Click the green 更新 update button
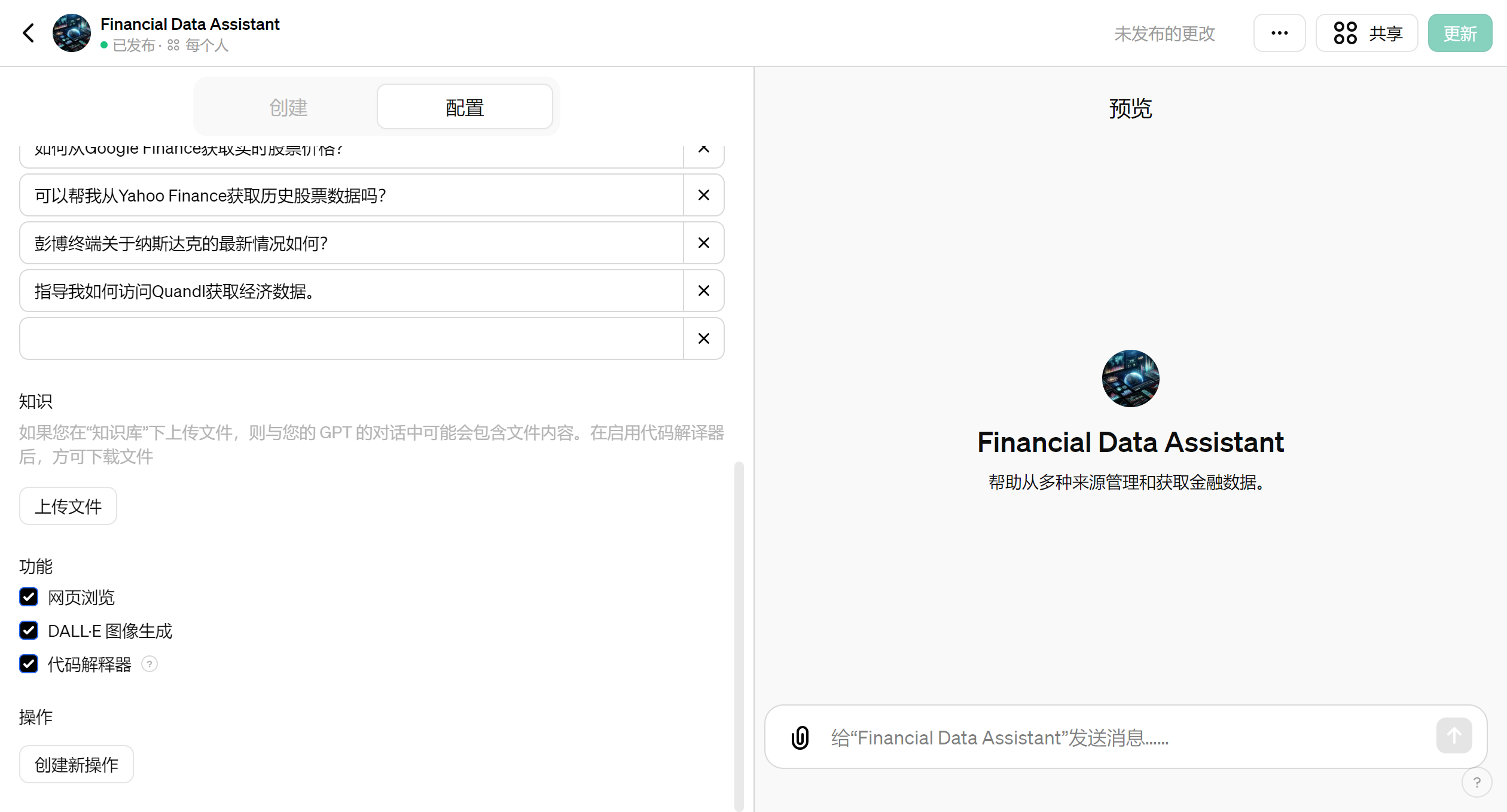Viewport: 1507px width, 812px height. 1460,33
